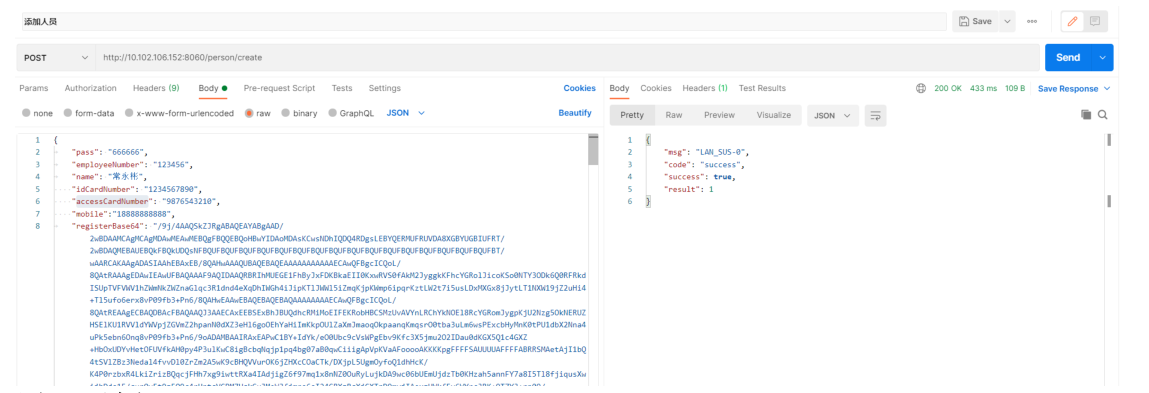Search the response with the magnifier icon
Screen dimensions: 1149x393
click(1102, 115)
